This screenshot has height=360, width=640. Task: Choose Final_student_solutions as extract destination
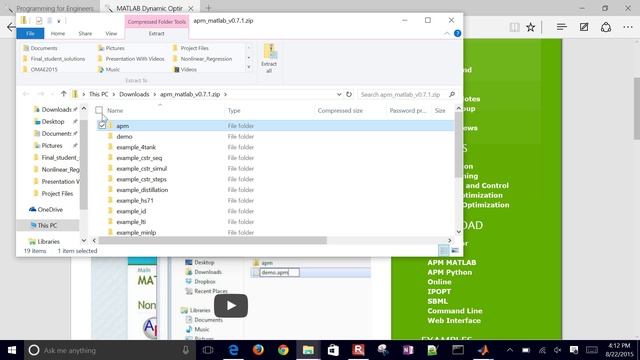[x=54, y=59]
